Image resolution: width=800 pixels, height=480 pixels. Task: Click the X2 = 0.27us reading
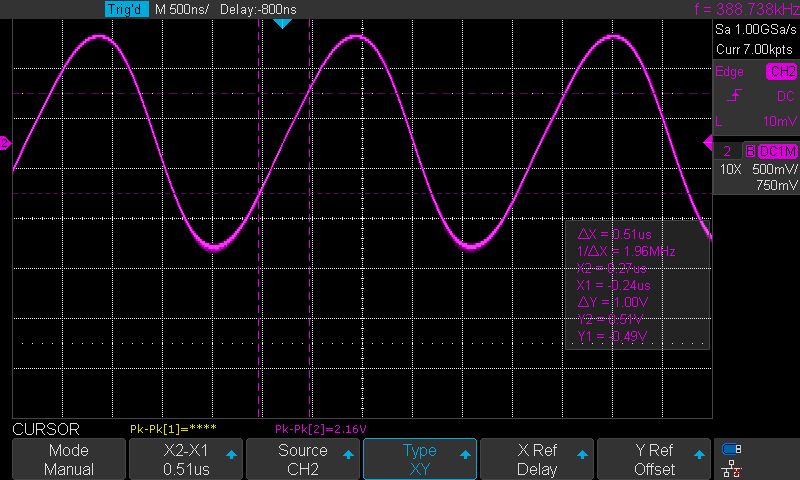click(611, 268)
